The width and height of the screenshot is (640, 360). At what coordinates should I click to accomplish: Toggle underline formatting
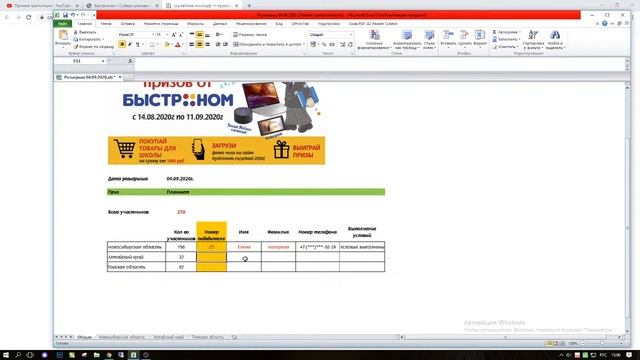point(138,44)
